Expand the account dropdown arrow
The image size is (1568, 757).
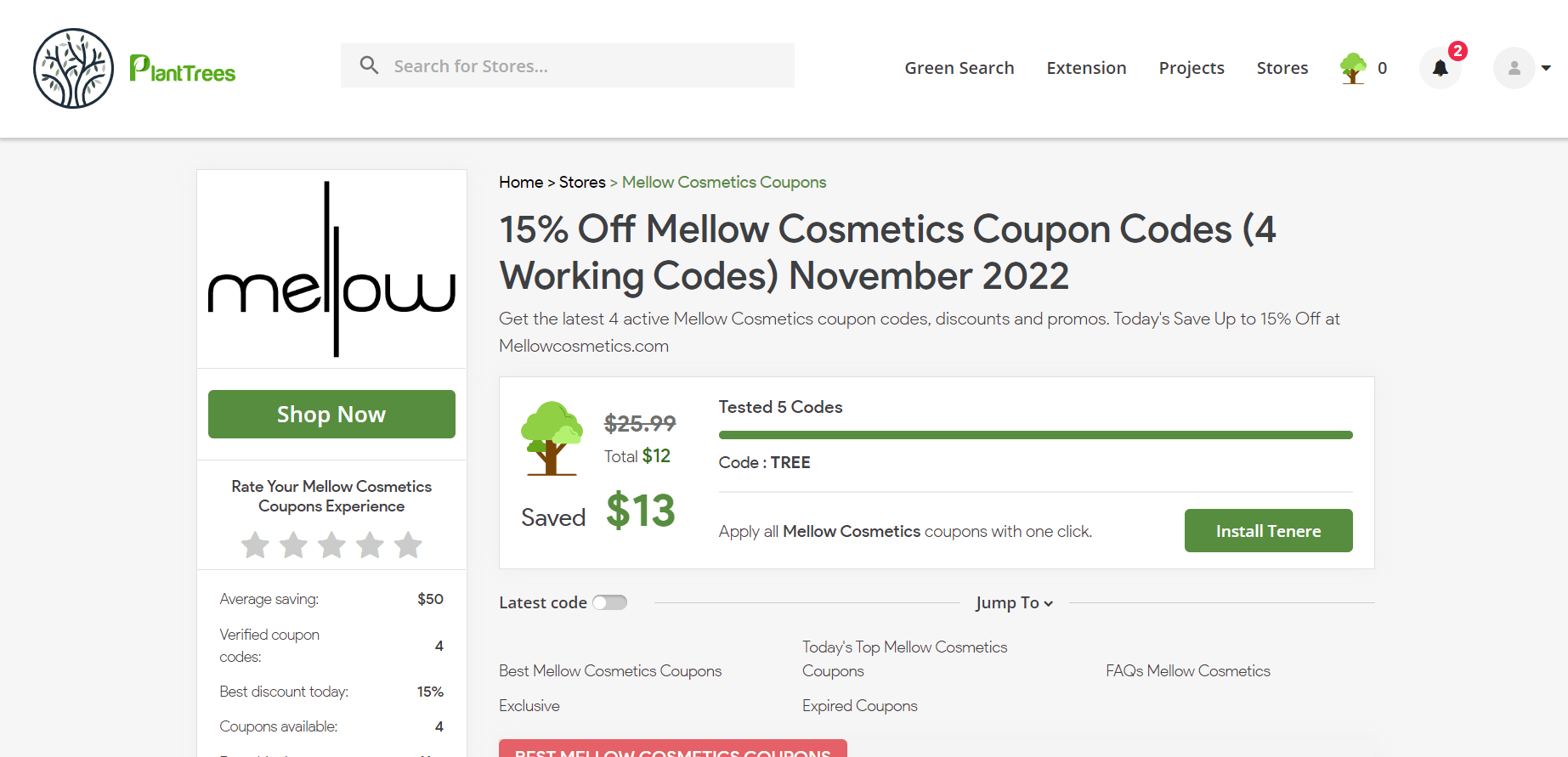(x=1546, y=68)
